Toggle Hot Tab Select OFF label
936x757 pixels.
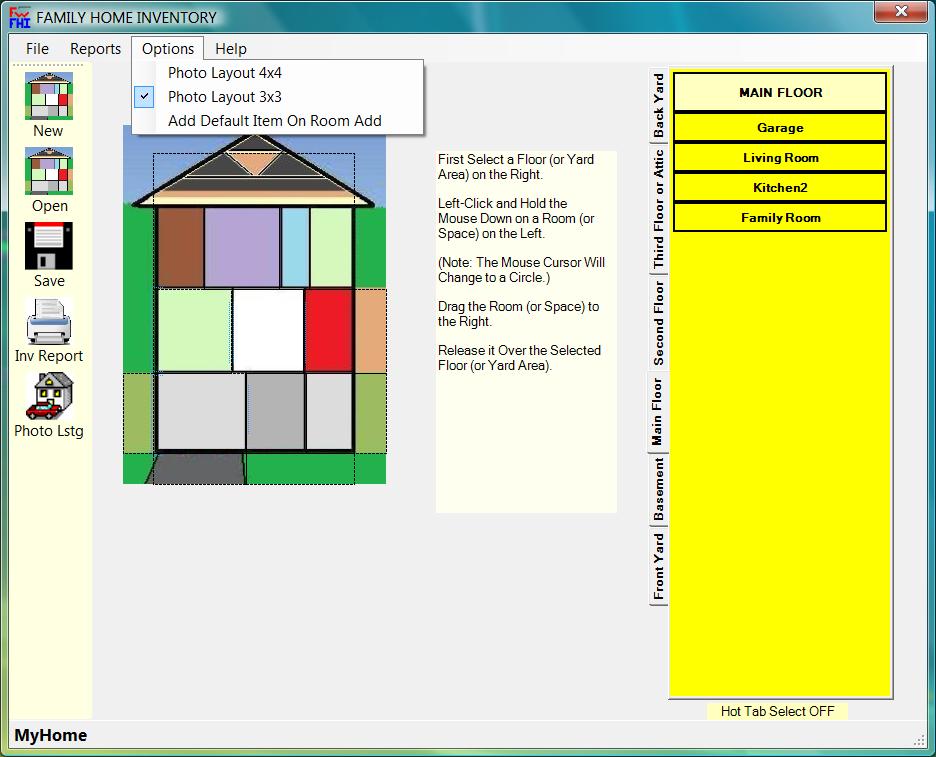tap(777, 711)
